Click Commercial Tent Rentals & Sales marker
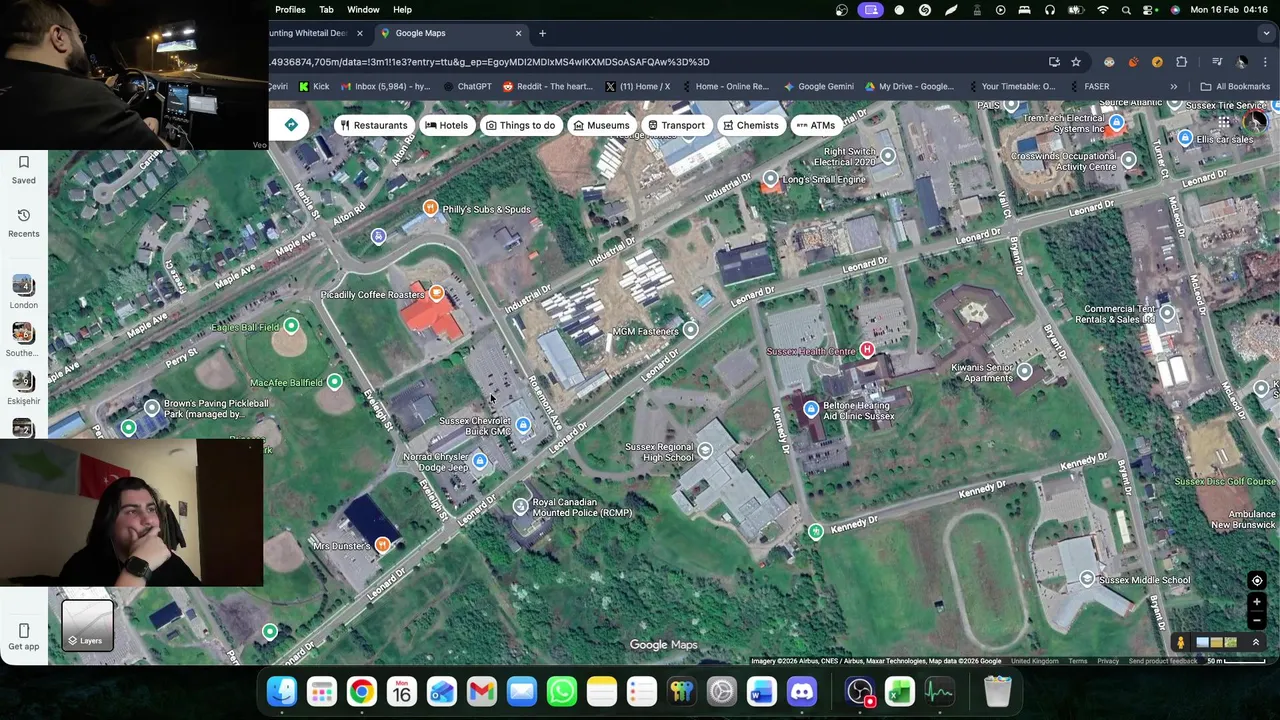The image size is (1280, 720). [x=1167, y=313]
